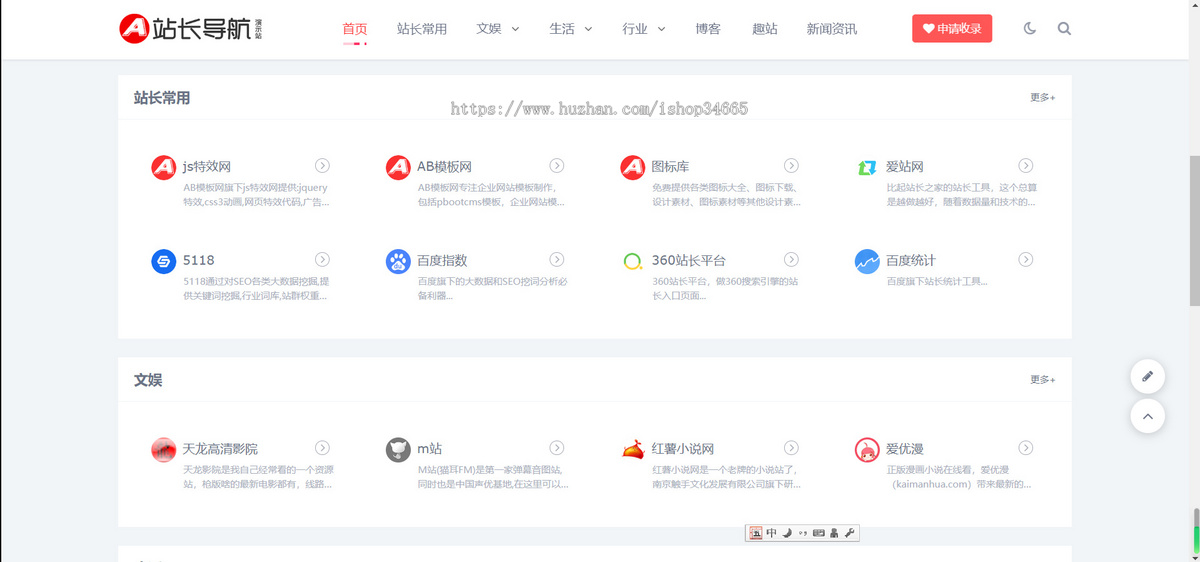Click the AB模板网 description text
The height and width of the screenshot is (562, 1200).
point(491,194)
